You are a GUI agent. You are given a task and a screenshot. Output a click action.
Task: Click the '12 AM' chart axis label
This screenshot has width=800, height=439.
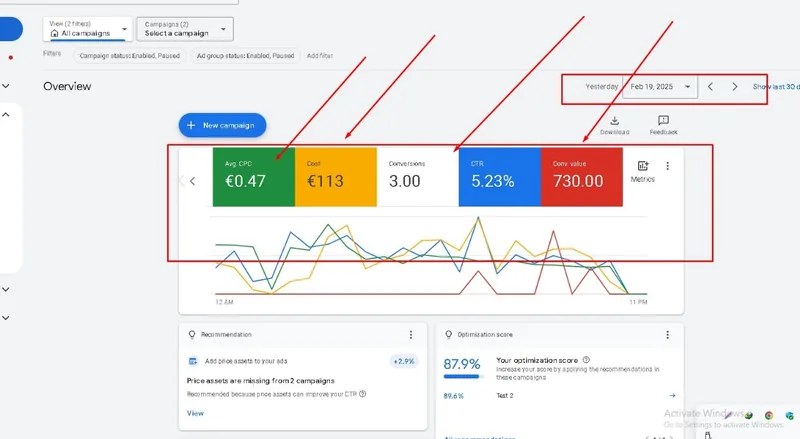click(x=224, y=302)
